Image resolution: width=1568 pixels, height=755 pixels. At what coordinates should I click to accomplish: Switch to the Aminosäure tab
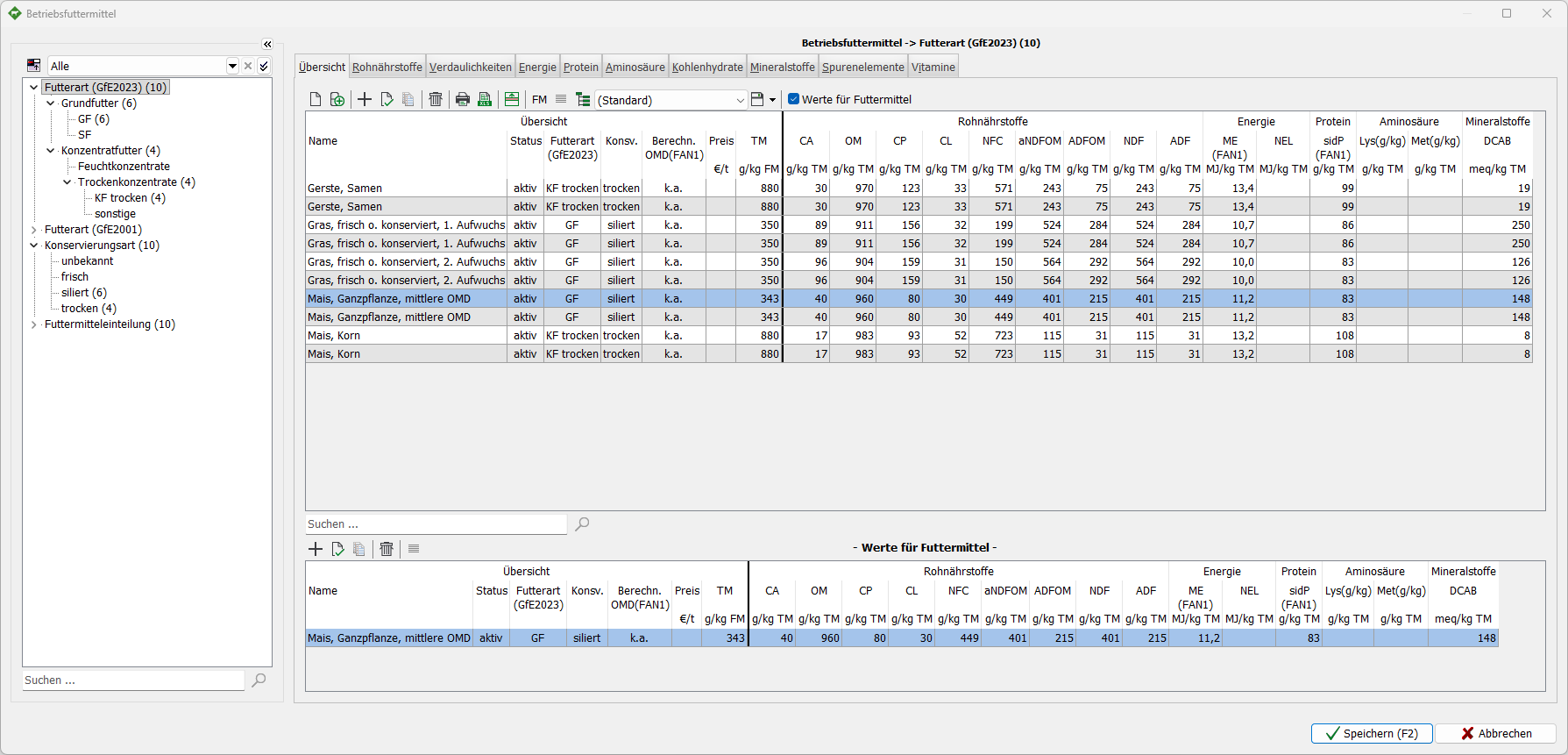pos(635,68)
